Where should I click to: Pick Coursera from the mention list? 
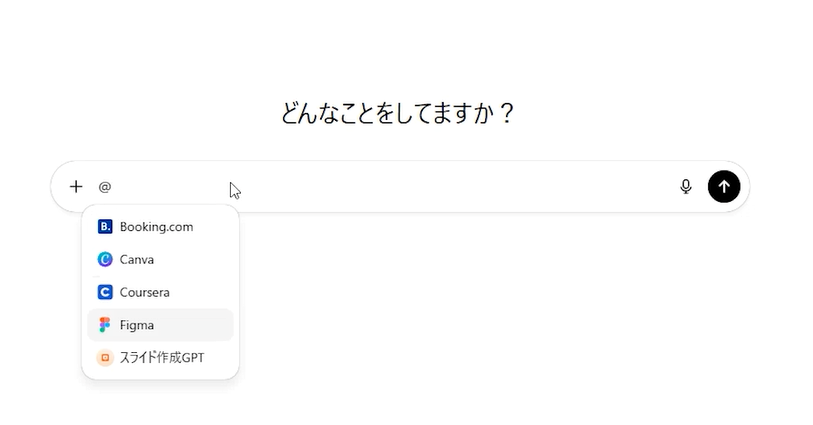click(160, 293)
